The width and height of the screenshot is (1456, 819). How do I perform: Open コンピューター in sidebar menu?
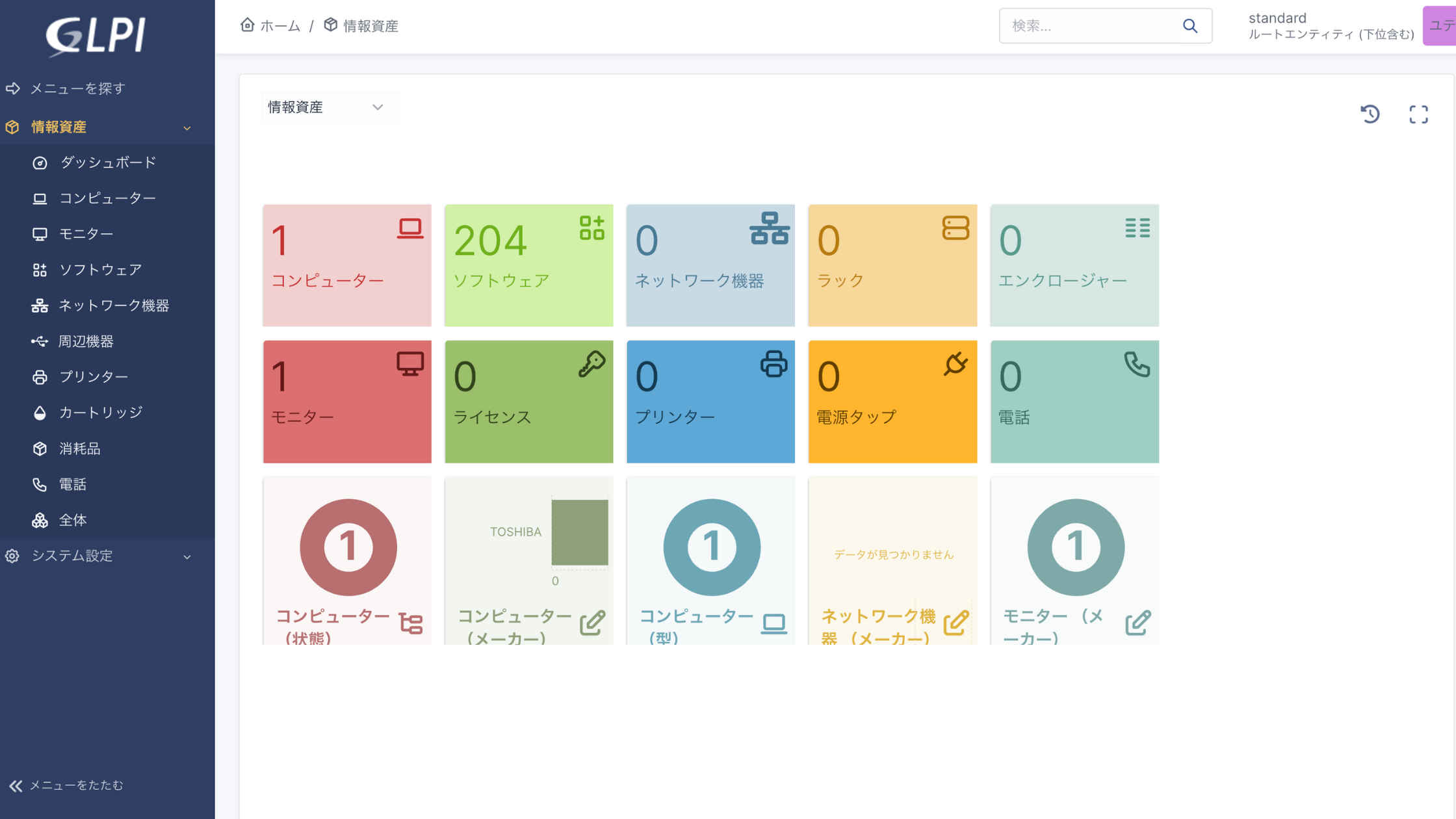click(x=108, y=198)
